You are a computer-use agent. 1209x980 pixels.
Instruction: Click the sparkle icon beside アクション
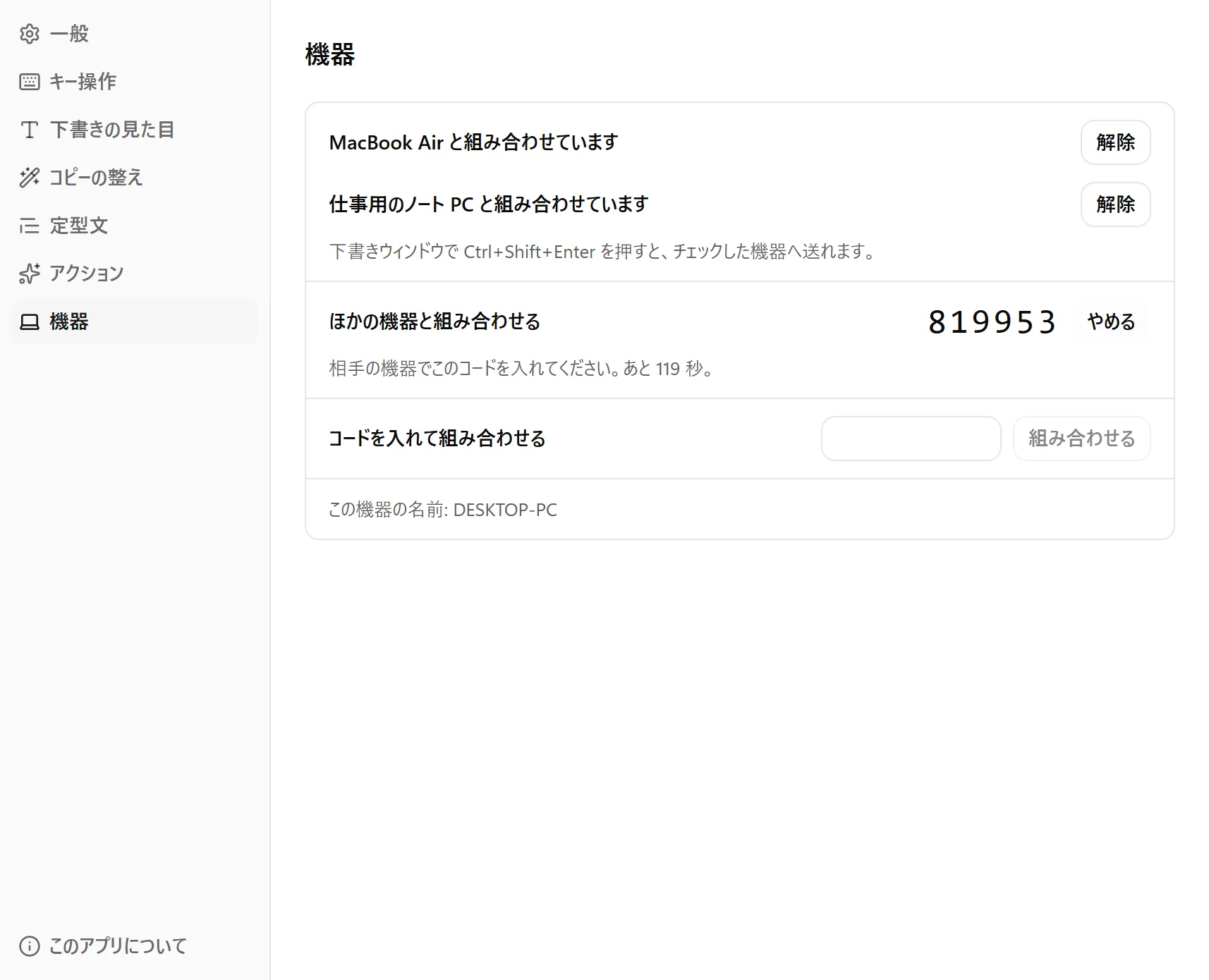[x=30, y=274]
